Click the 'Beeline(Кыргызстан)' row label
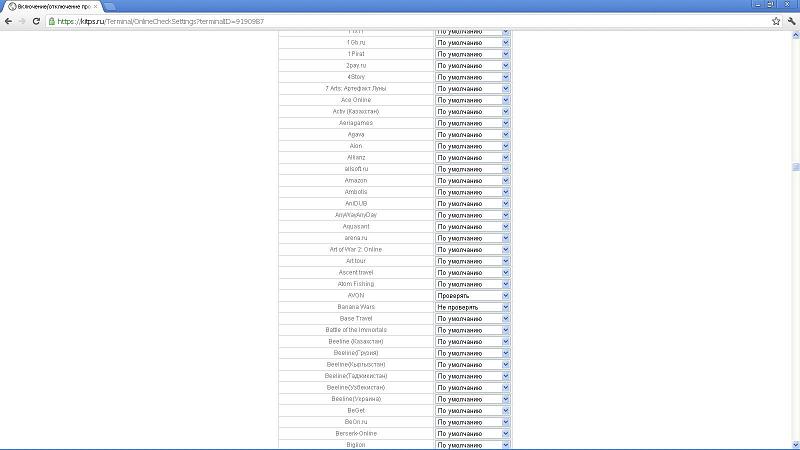The width and height of the screenshot is (800, 450). pyautogui.click(x=356, y=364)
